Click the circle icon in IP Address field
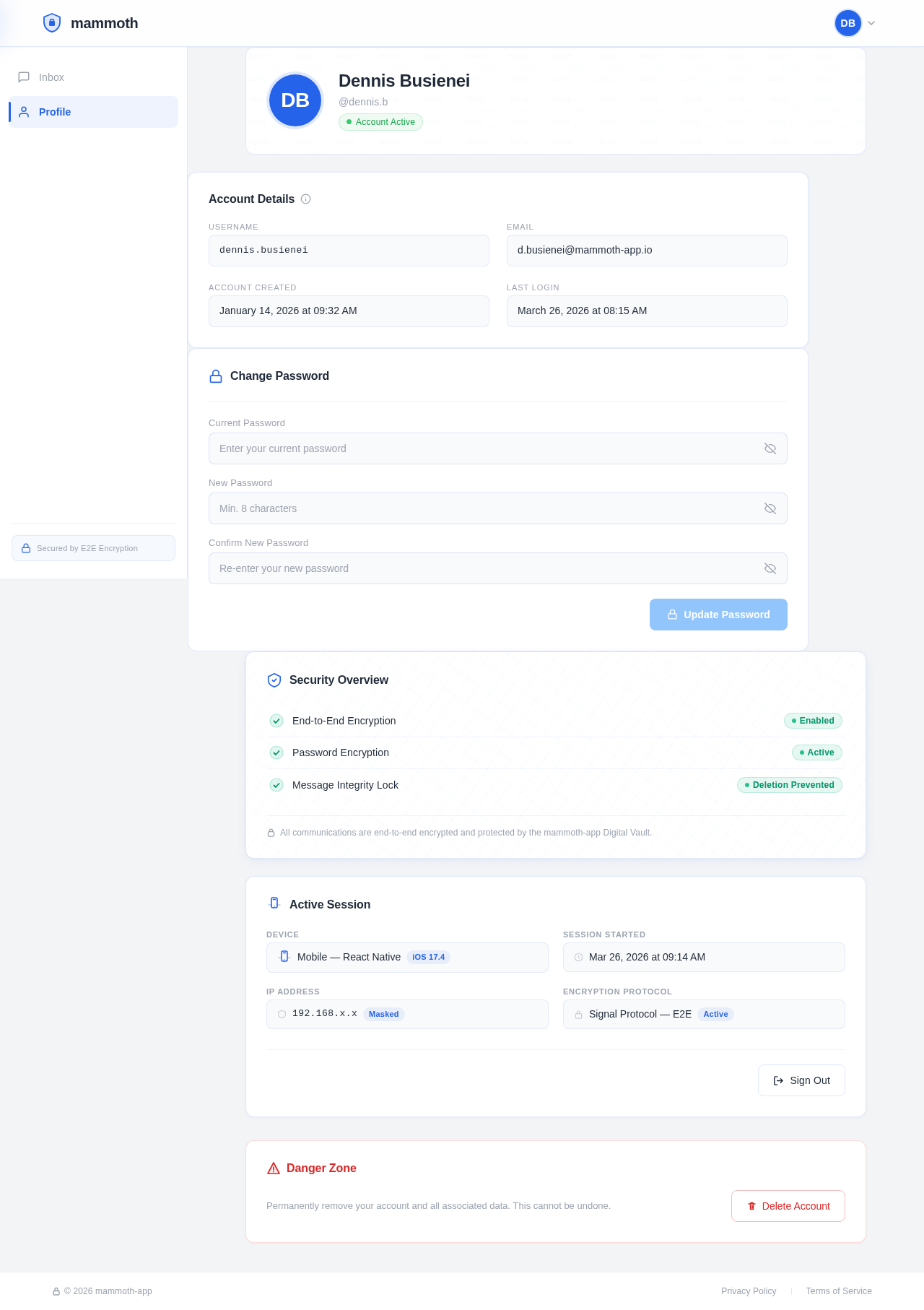 click(282, 1014)
